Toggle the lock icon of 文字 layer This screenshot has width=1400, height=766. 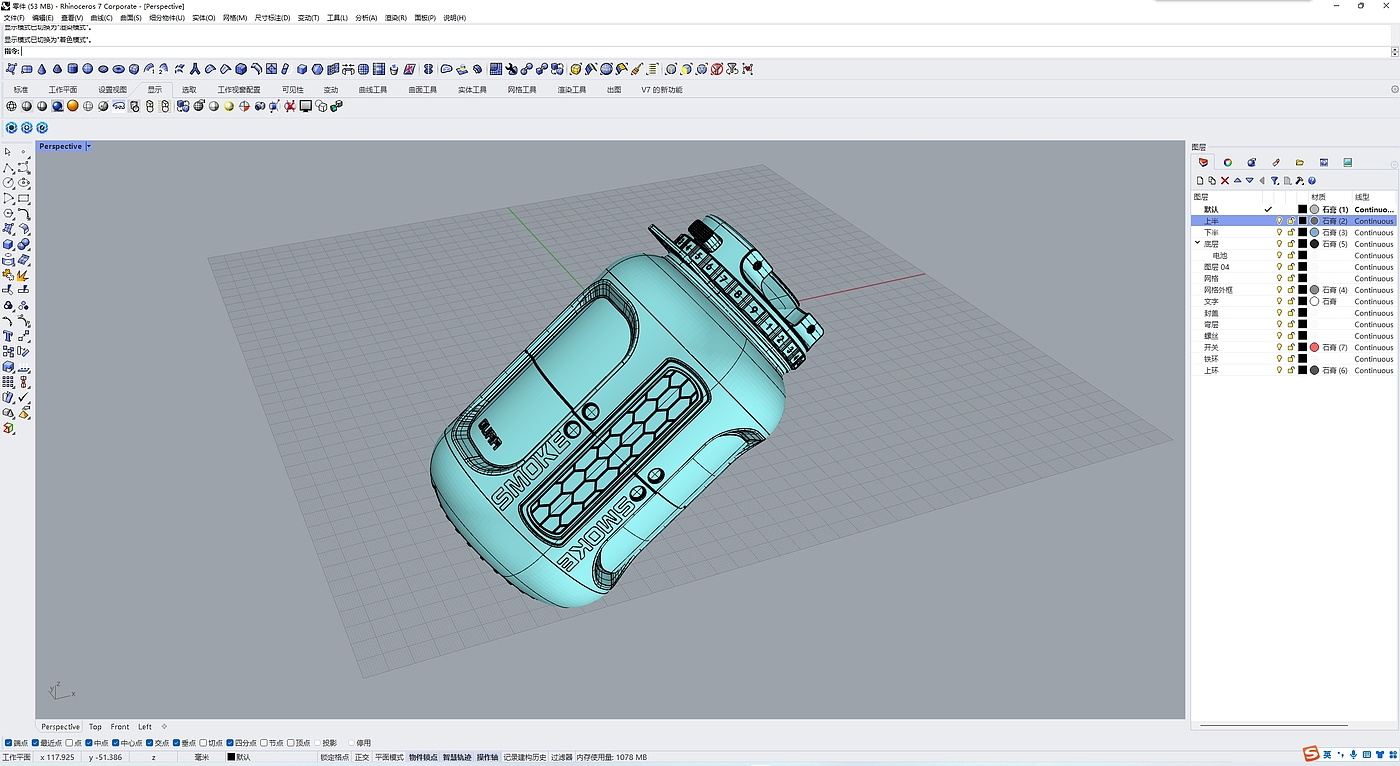[x=1291, y=301]
